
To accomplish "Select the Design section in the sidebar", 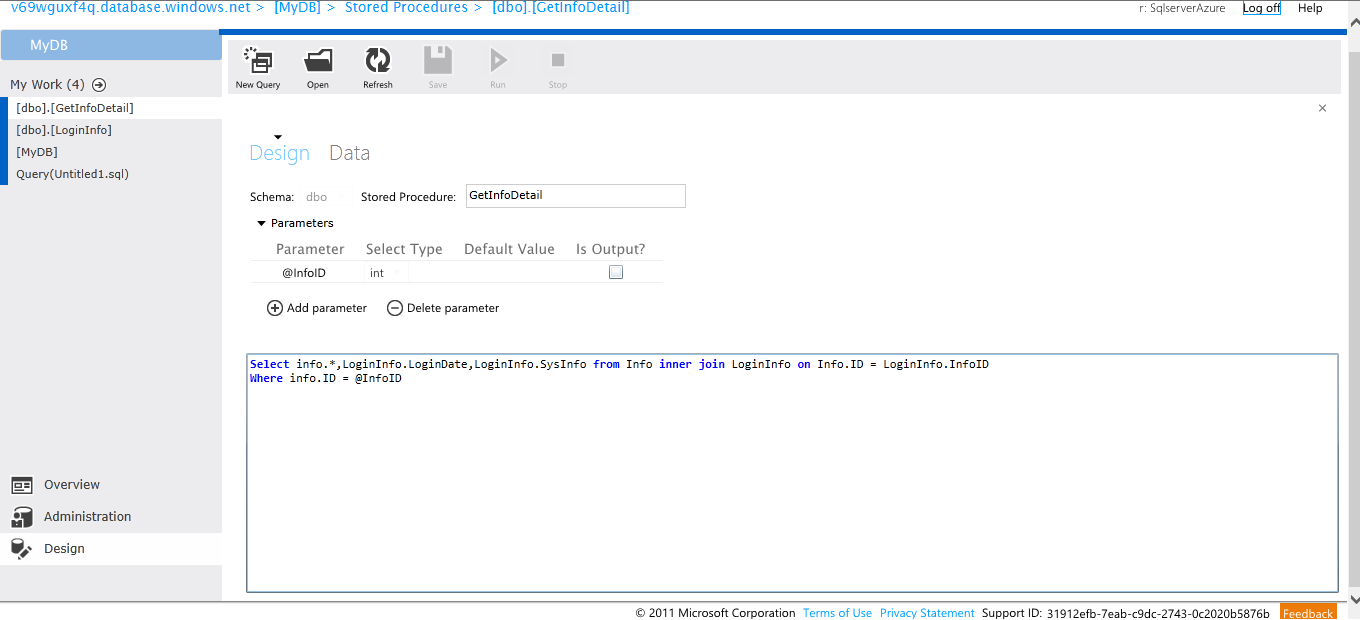I will pyautogui.click(x=63, y=548).
